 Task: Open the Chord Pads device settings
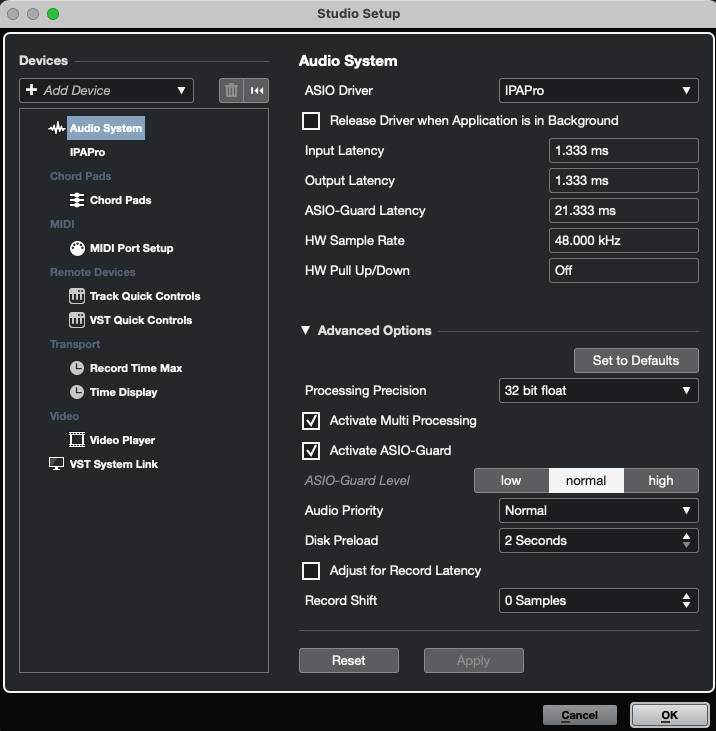(x=120, y=200)
